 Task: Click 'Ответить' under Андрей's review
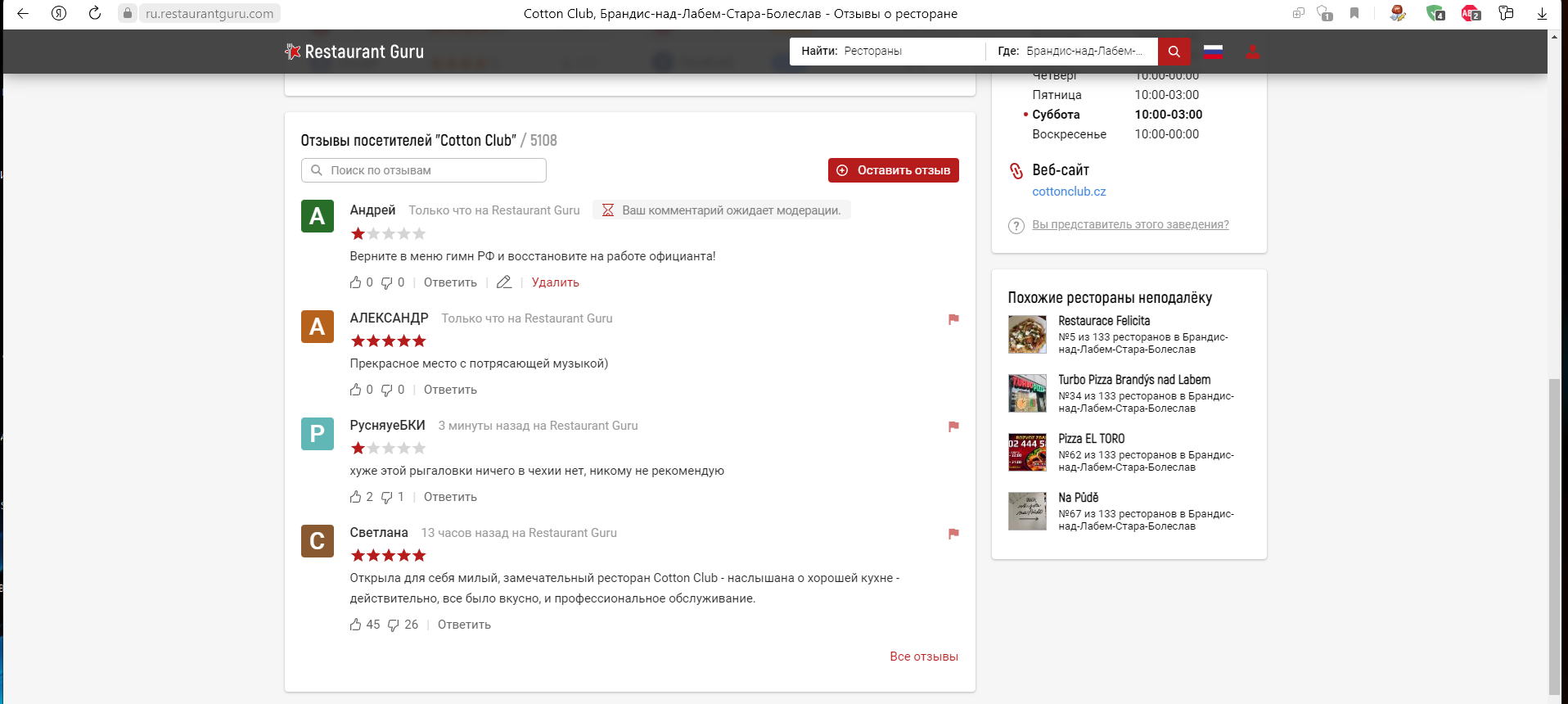point(450,282)
